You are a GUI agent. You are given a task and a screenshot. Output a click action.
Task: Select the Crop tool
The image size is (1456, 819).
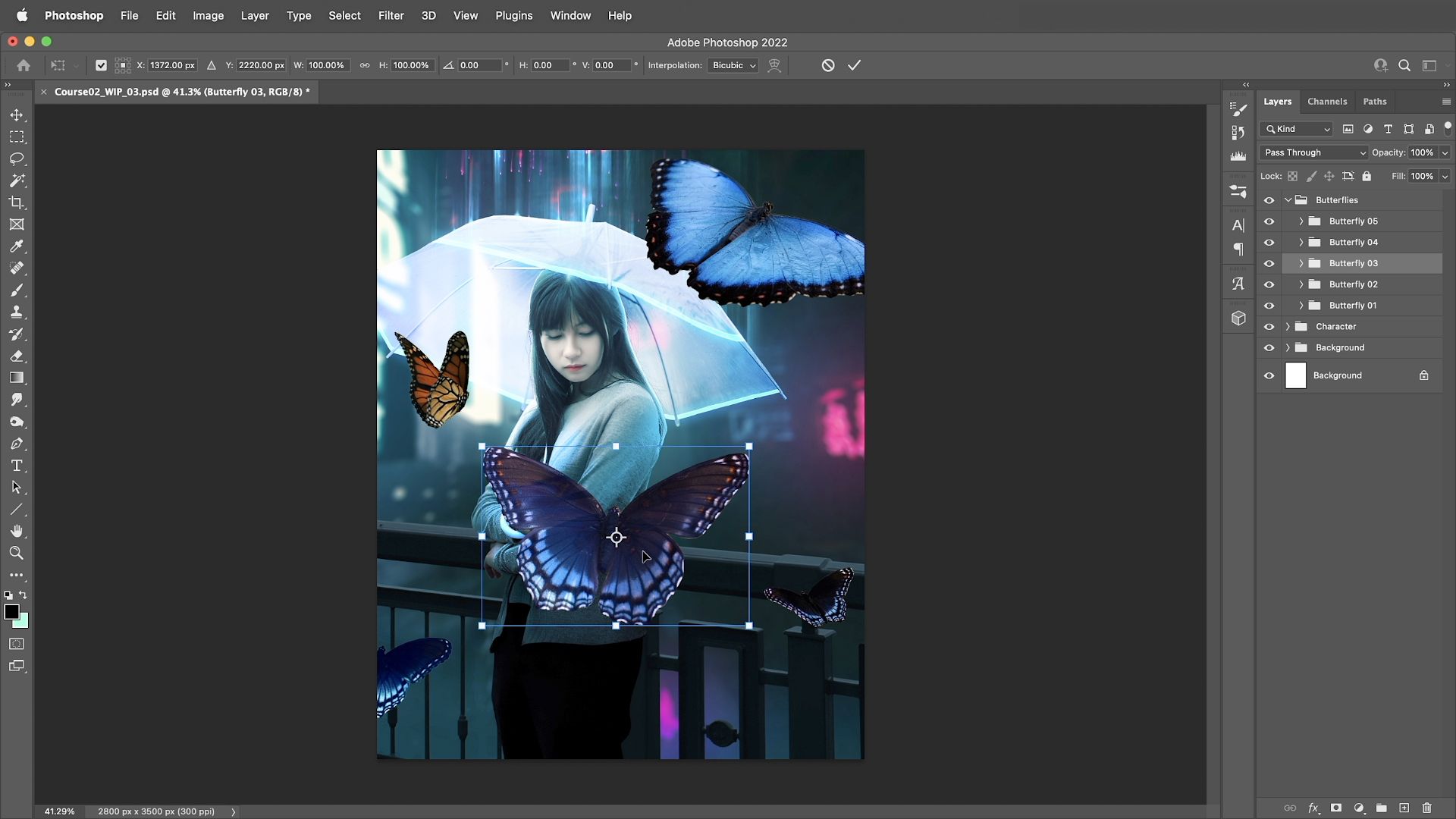(17, 202)
